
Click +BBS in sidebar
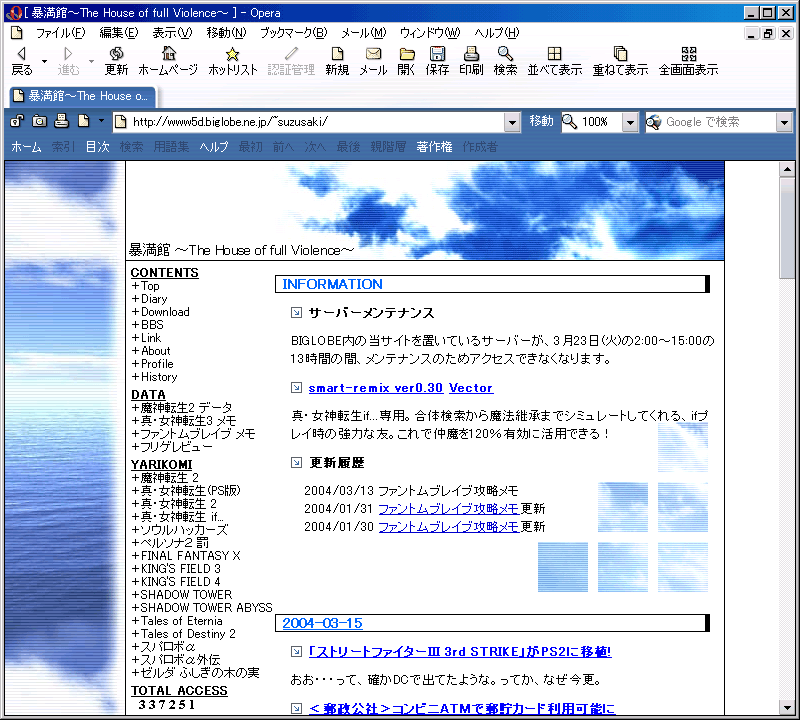coord(147,325)
